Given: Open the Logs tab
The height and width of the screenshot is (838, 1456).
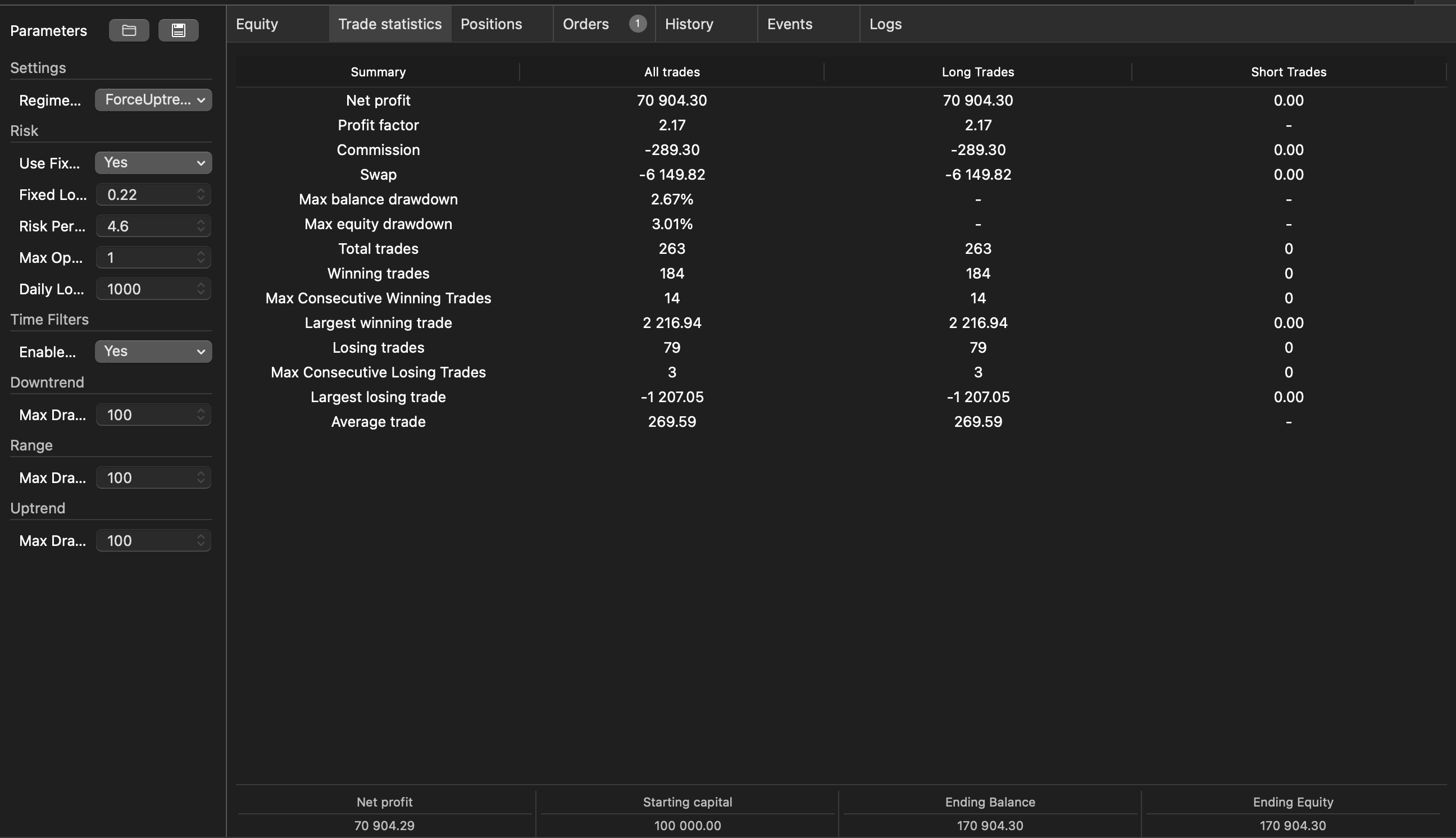Looking at the screenshot, I should (x=886, y=24).
